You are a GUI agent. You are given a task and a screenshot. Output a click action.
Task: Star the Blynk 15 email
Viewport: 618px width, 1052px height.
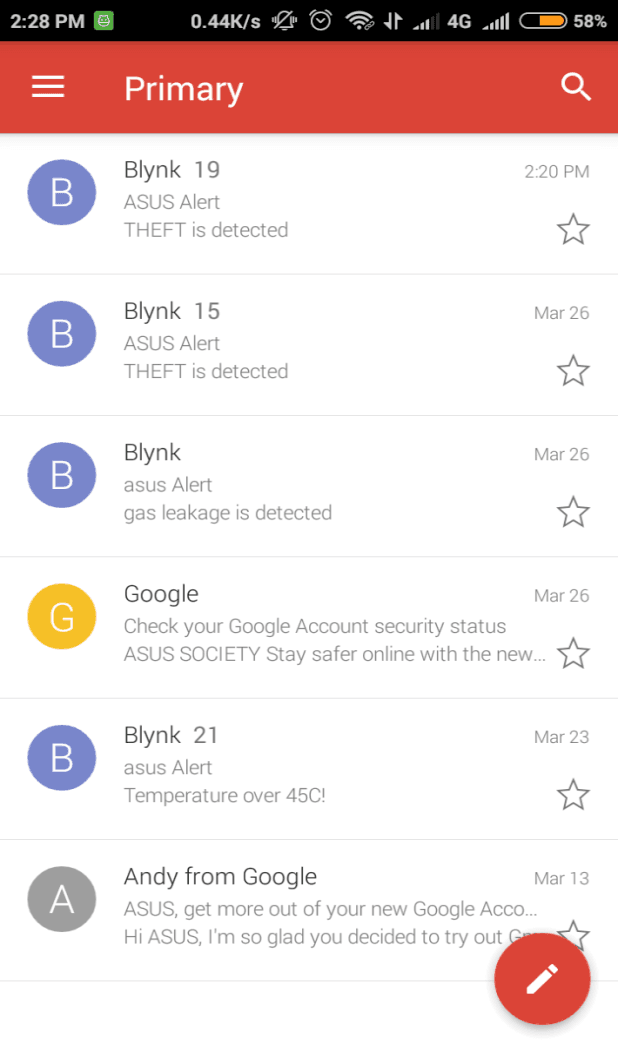pyautogui.click(x=573, y=370)
